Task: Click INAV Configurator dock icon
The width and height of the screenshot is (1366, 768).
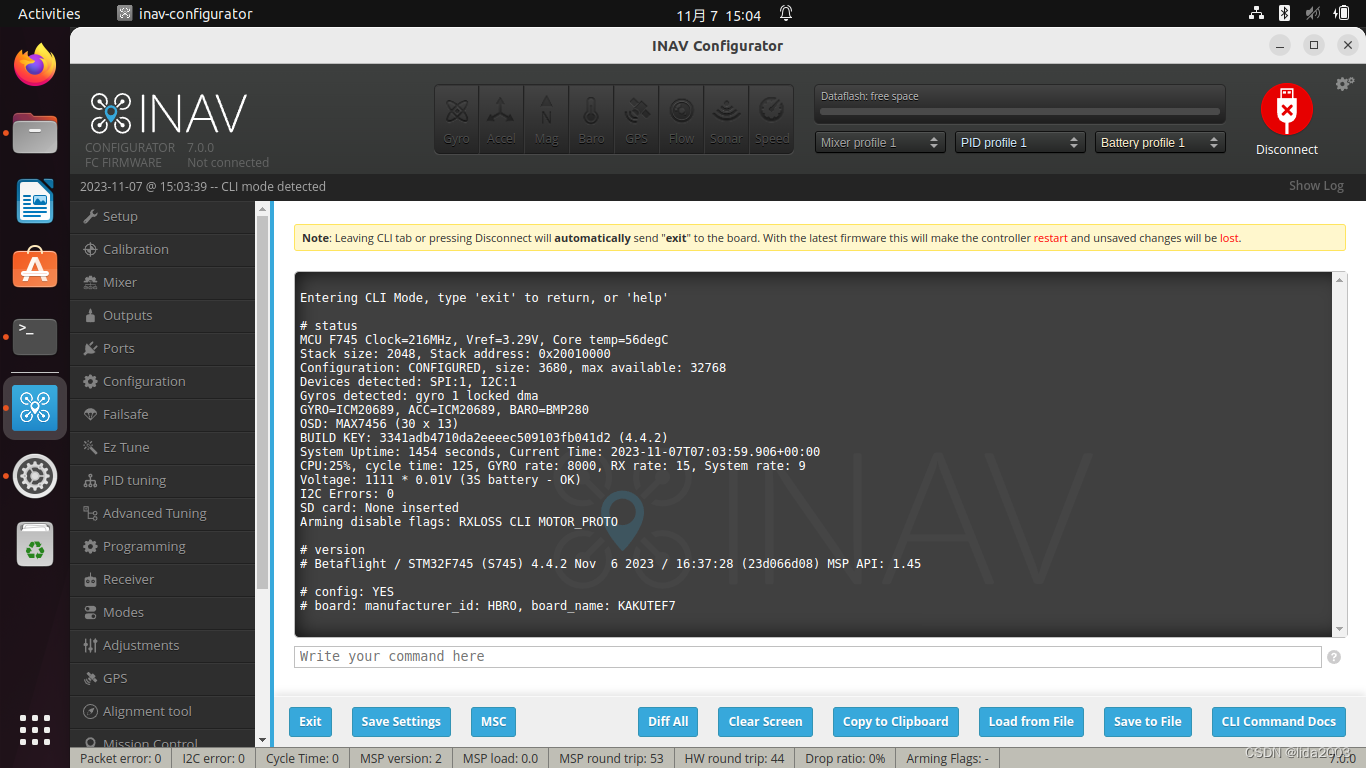Action: point(35,408)
